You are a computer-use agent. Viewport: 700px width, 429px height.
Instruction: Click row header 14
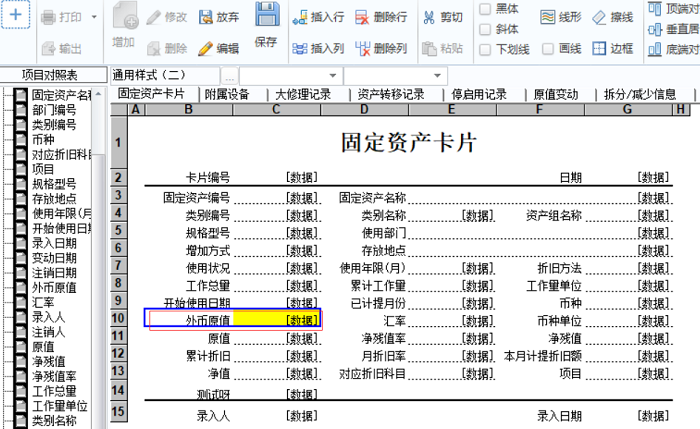click(118, 390)
